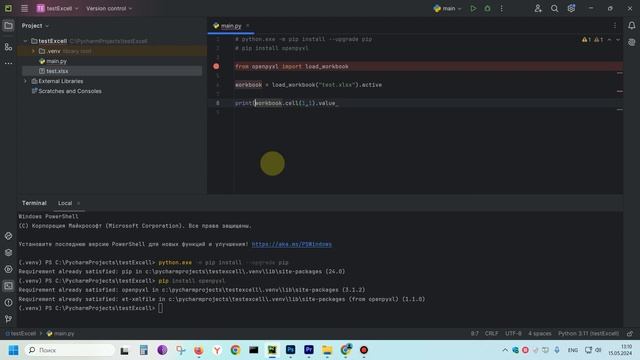640x360 pixels.
Task: Click the load_workbook code line
Action: click(x=308, y=85)
